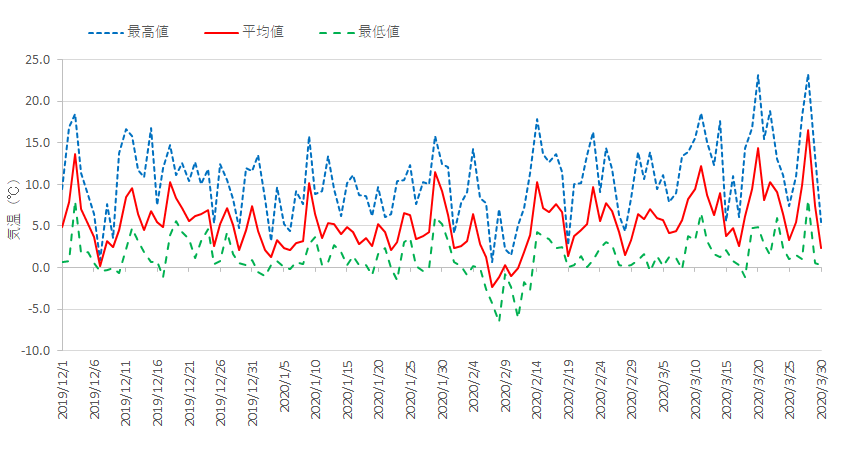The image size is (865, 466).
Task: Click the -5.0 y-axis value
Action: [x=38, y=309]
